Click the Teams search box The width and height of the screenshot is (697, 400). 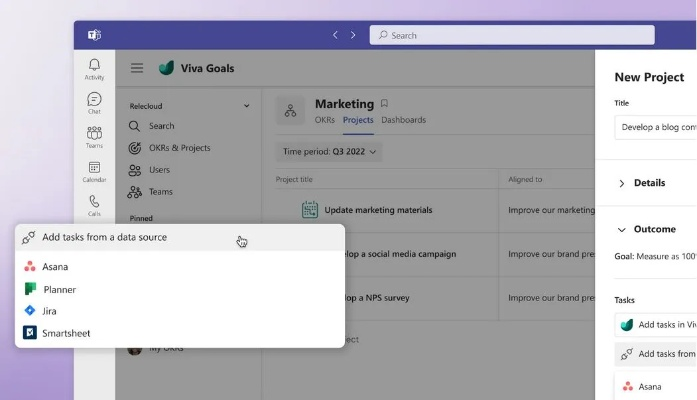(x=510, y=35)
